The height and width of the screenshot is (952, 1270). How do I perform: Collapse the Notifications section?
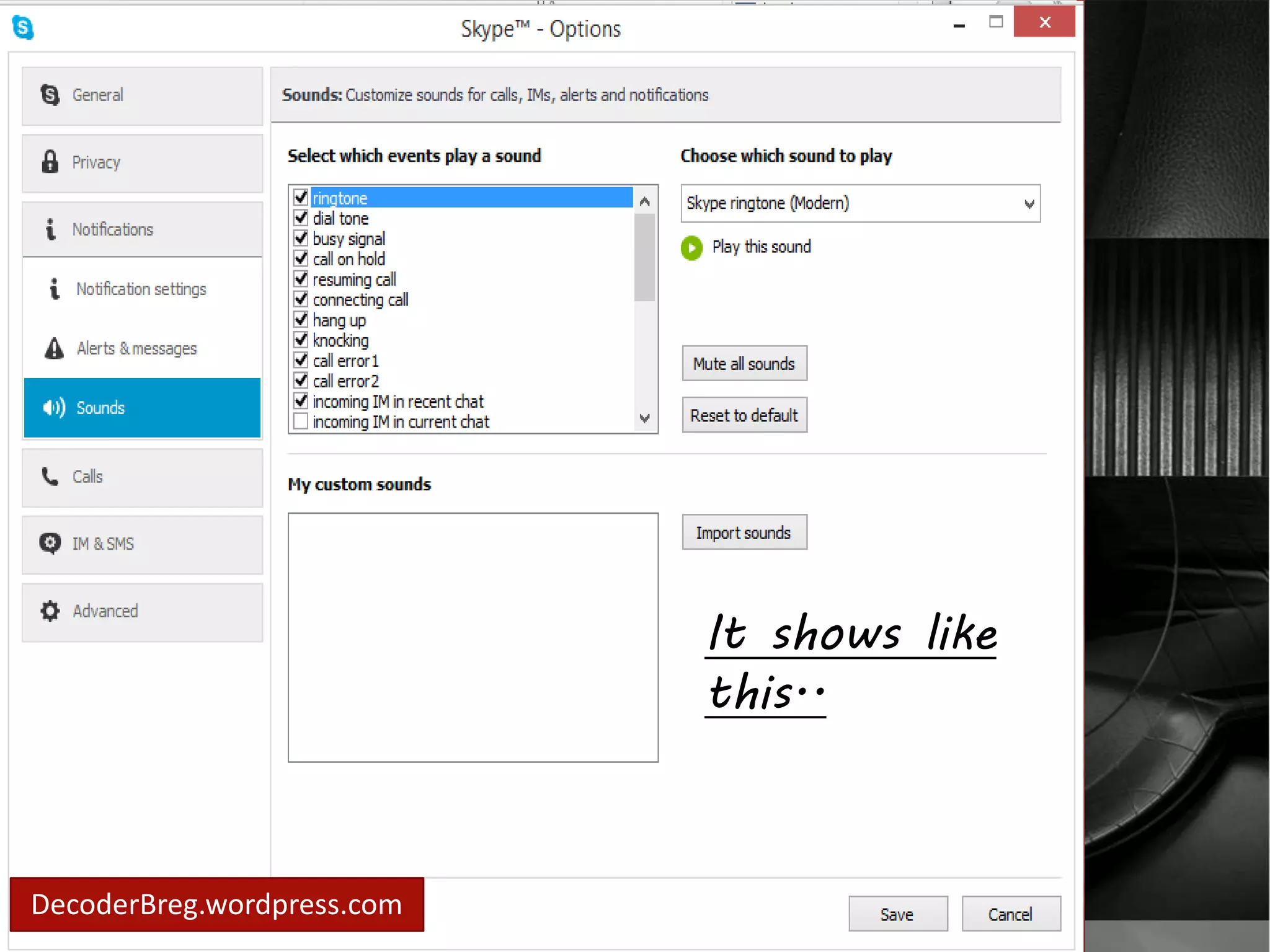click(x=143, y=229)
